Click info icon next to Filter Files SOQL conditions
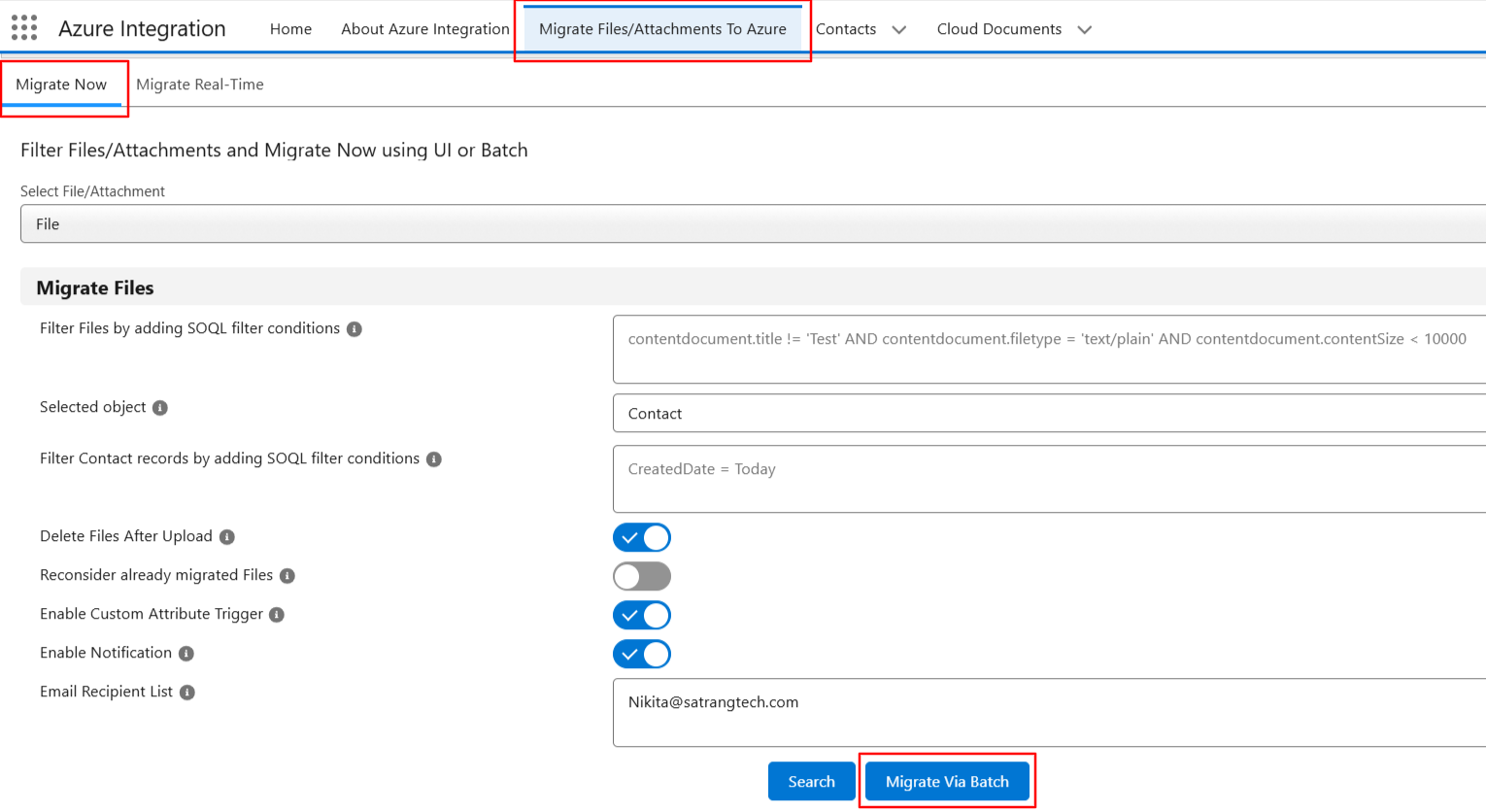The image size is (1486, 812). [355, 329]
